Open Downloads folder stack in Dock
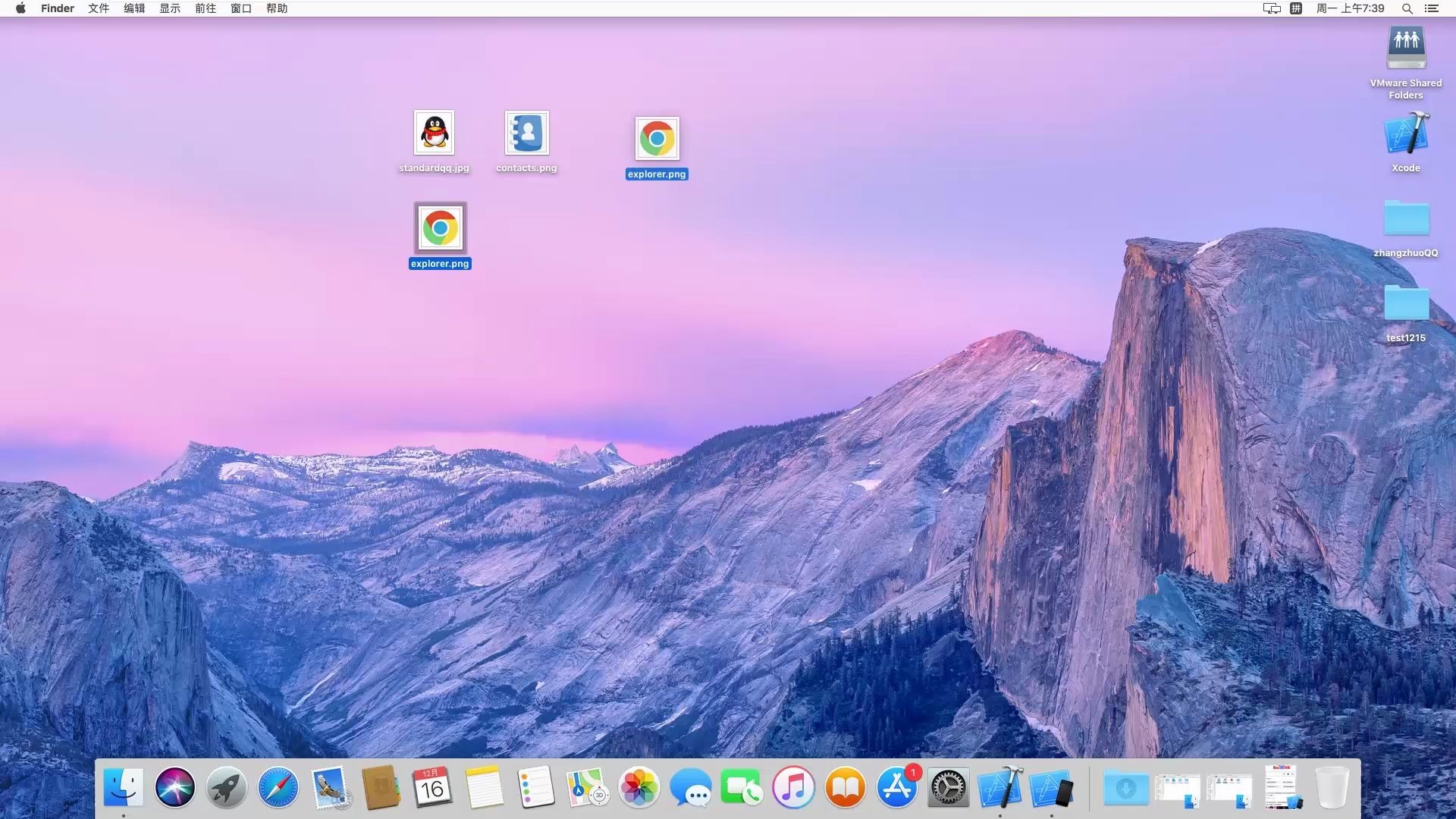This screenshot has height=819, width=1456. point(1125,788)
